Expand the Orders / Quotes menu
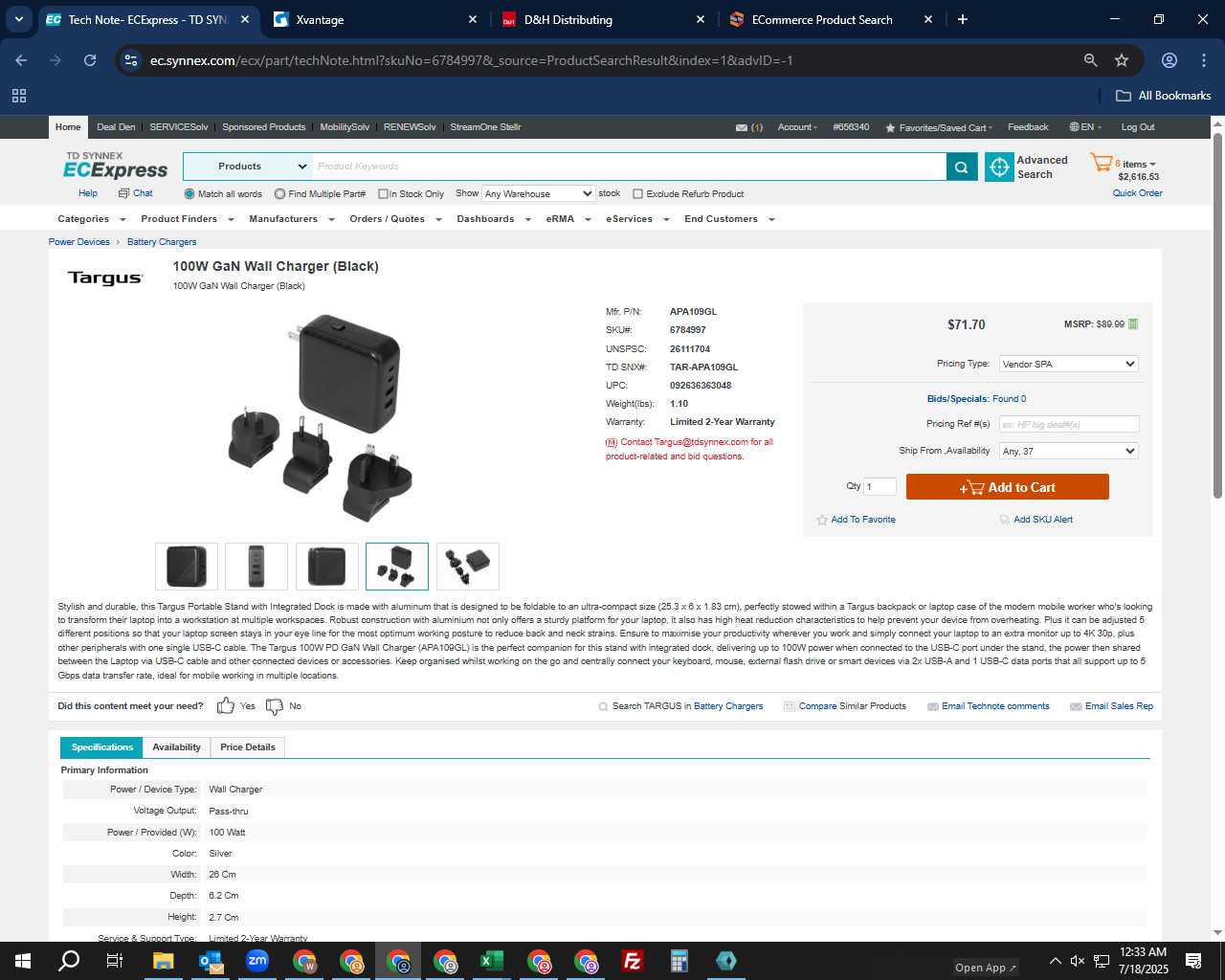Screen dimensions: 1225x980 click(395, 219)
